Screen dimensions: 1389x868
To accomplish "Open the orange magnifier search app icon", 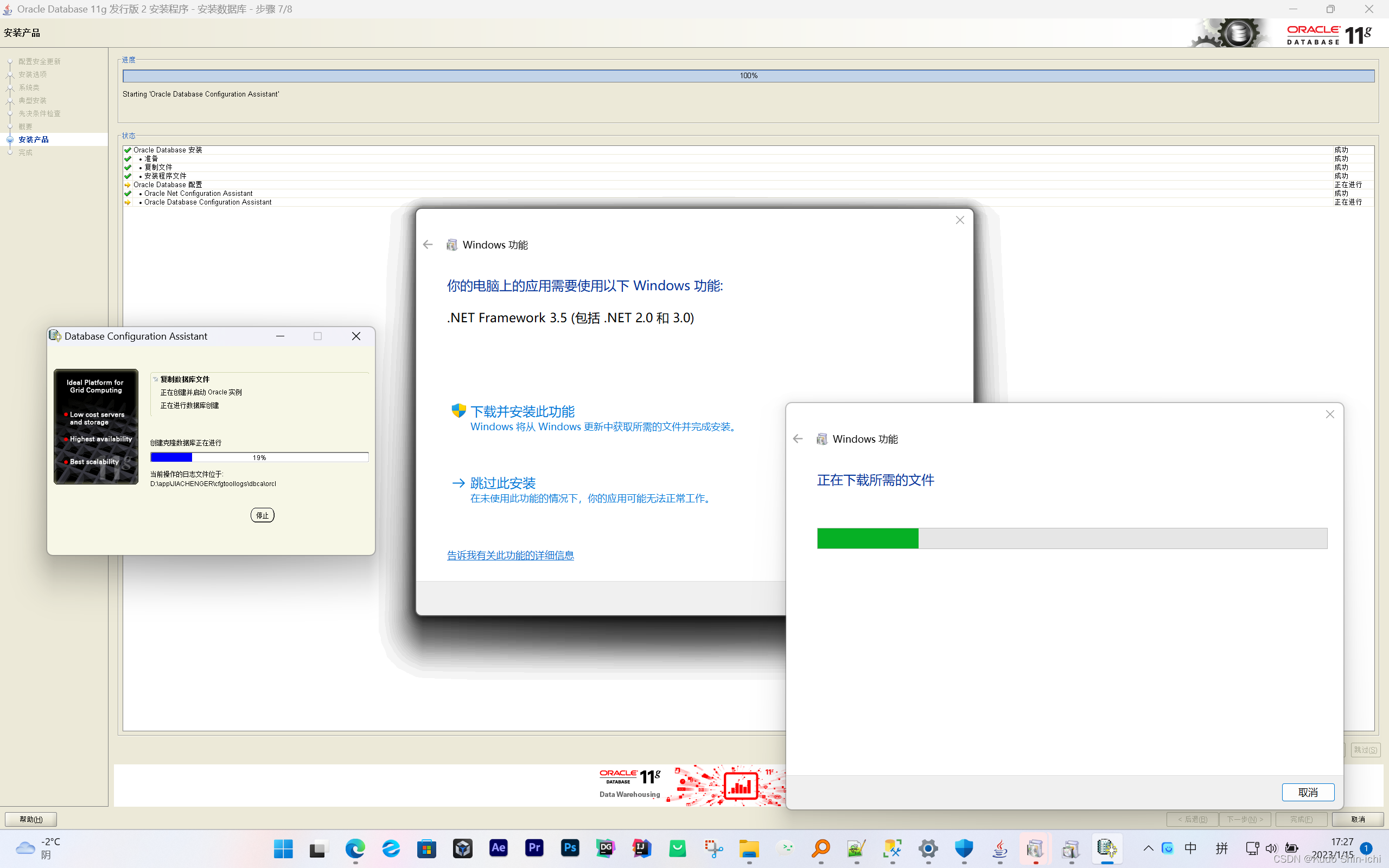I will tap(821, 848).
